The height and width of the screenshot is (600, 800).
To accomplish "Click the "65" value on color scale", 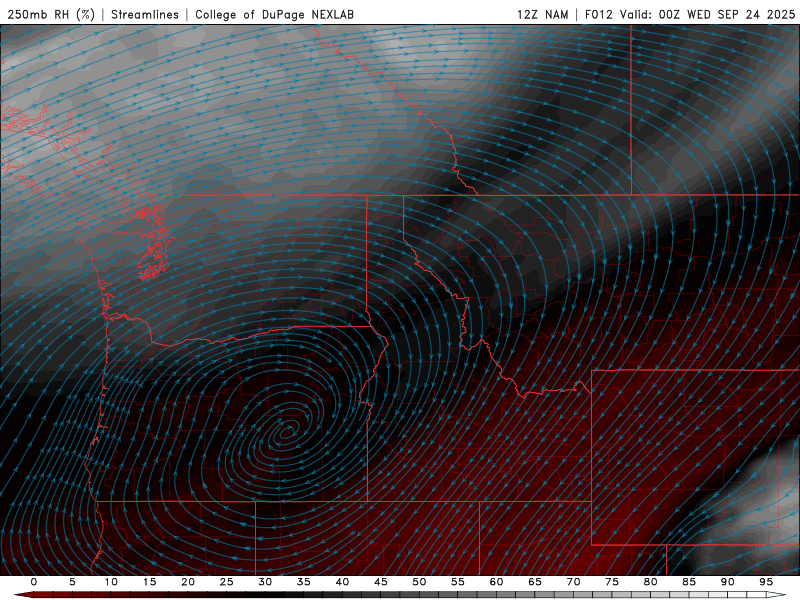I will pyautogui.click(x=535, y=582).
